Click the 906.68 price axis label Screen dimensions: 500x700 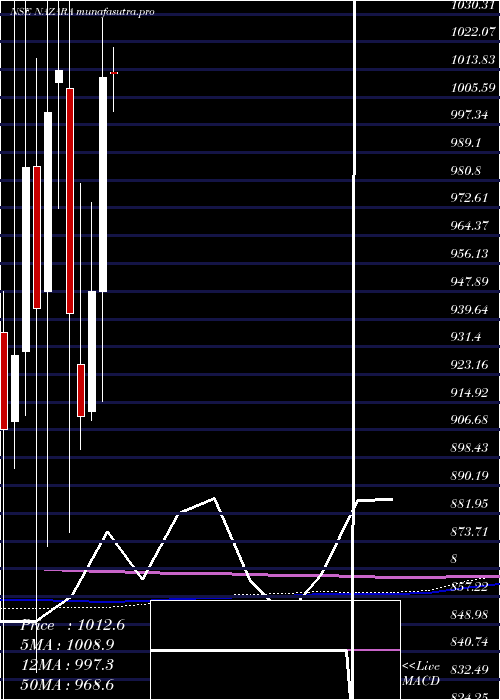(x=469, y=420)
